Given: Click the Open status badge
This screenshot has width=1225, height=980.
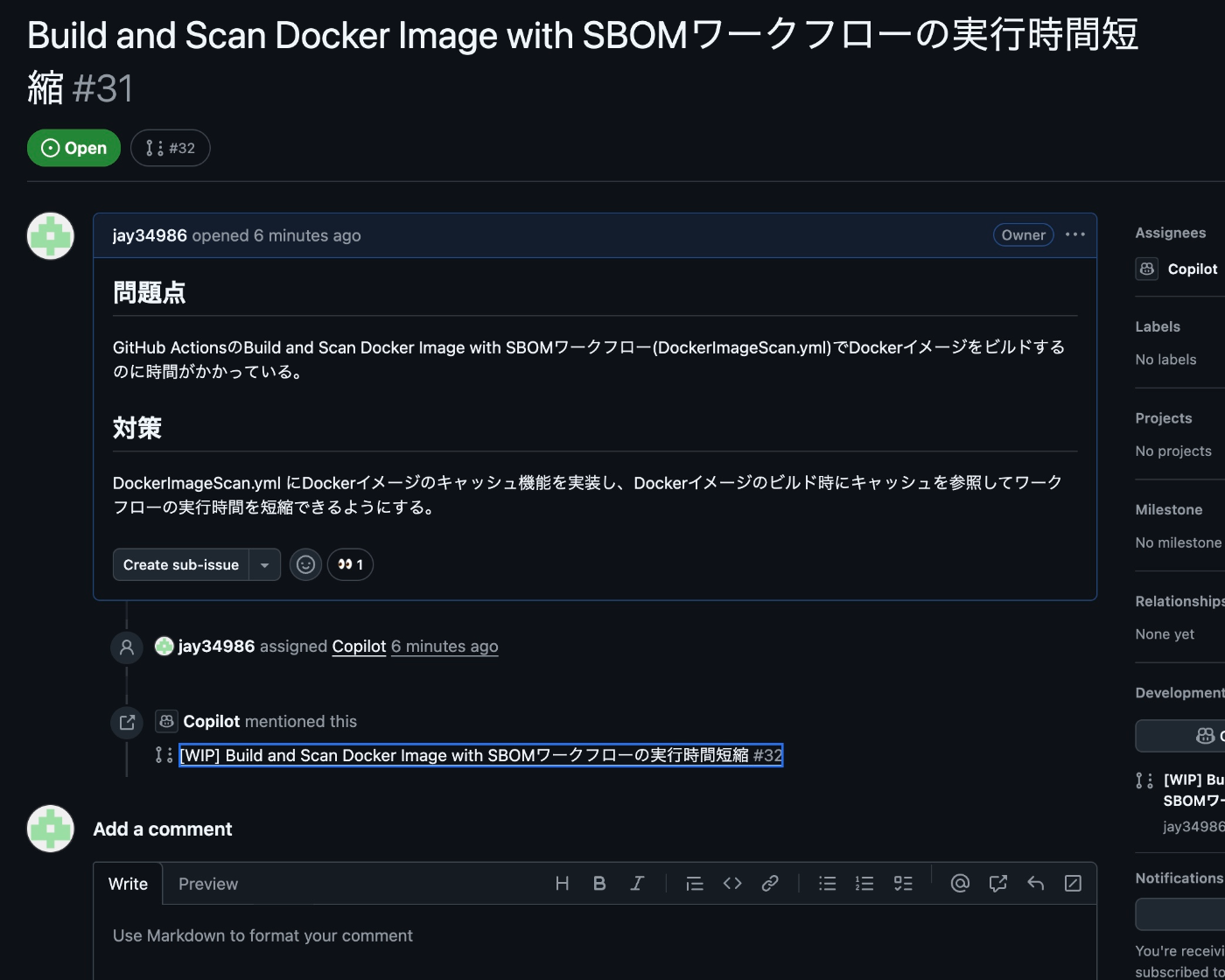Looking at the screenshot, I should pos(73,148).
